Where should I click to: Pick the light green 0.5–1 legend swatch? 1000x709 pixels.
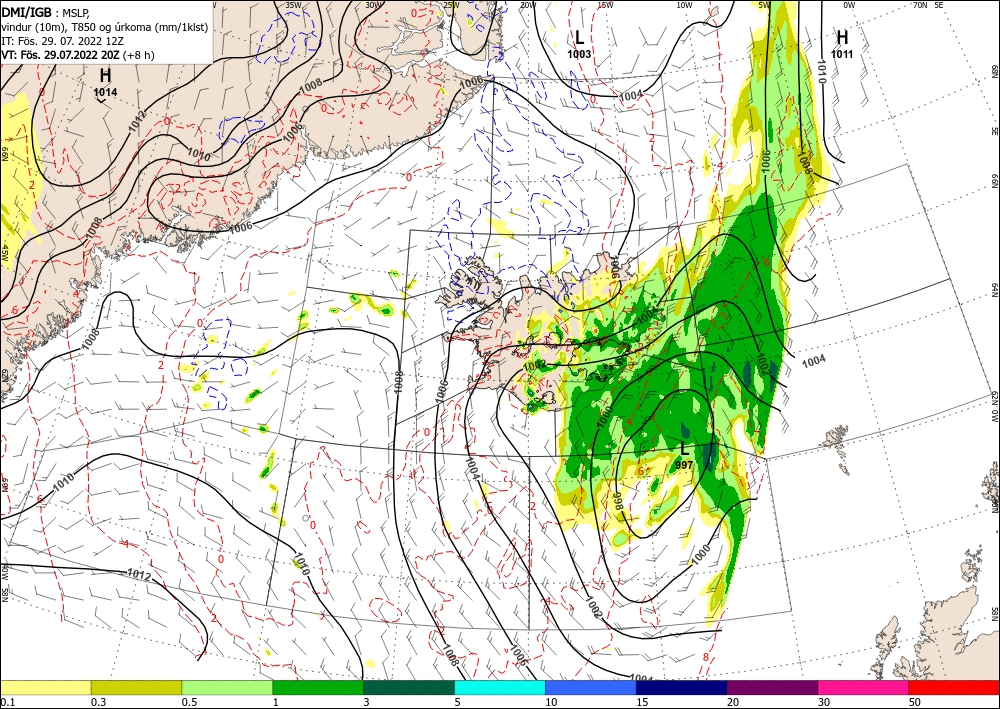coord(227,687)
